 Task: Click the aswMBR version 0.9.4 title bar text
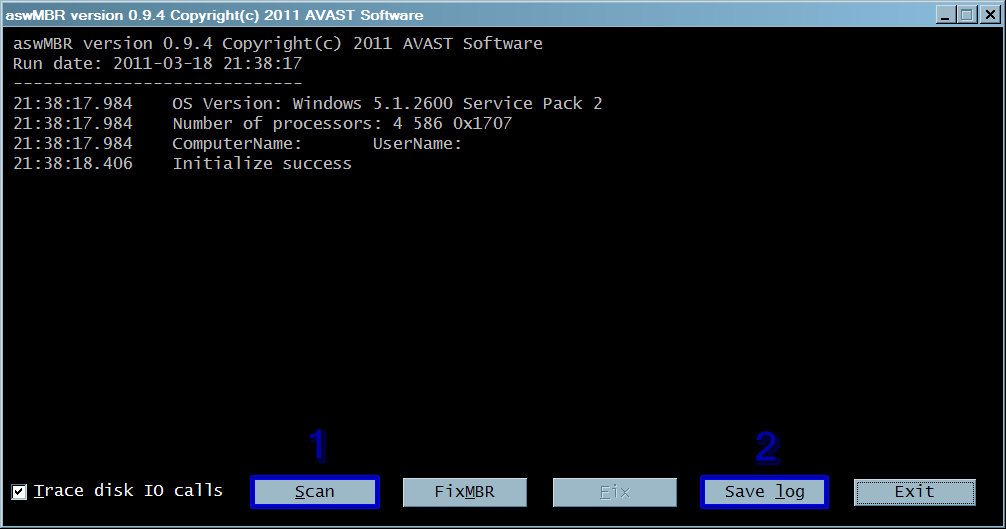point(214,15)
